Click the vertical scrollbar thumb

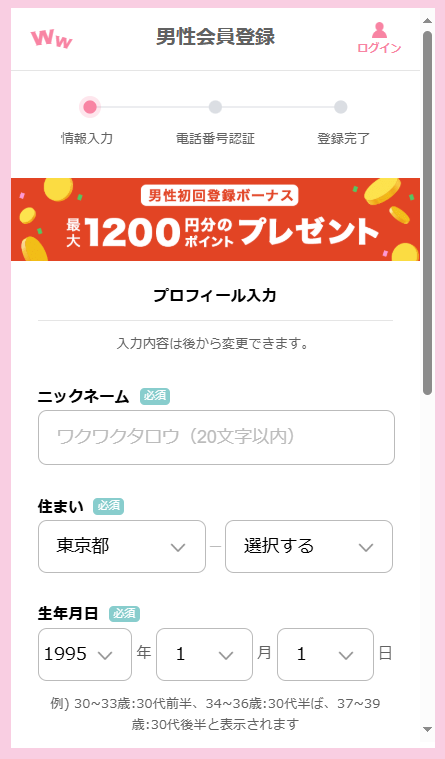(427, 213)
